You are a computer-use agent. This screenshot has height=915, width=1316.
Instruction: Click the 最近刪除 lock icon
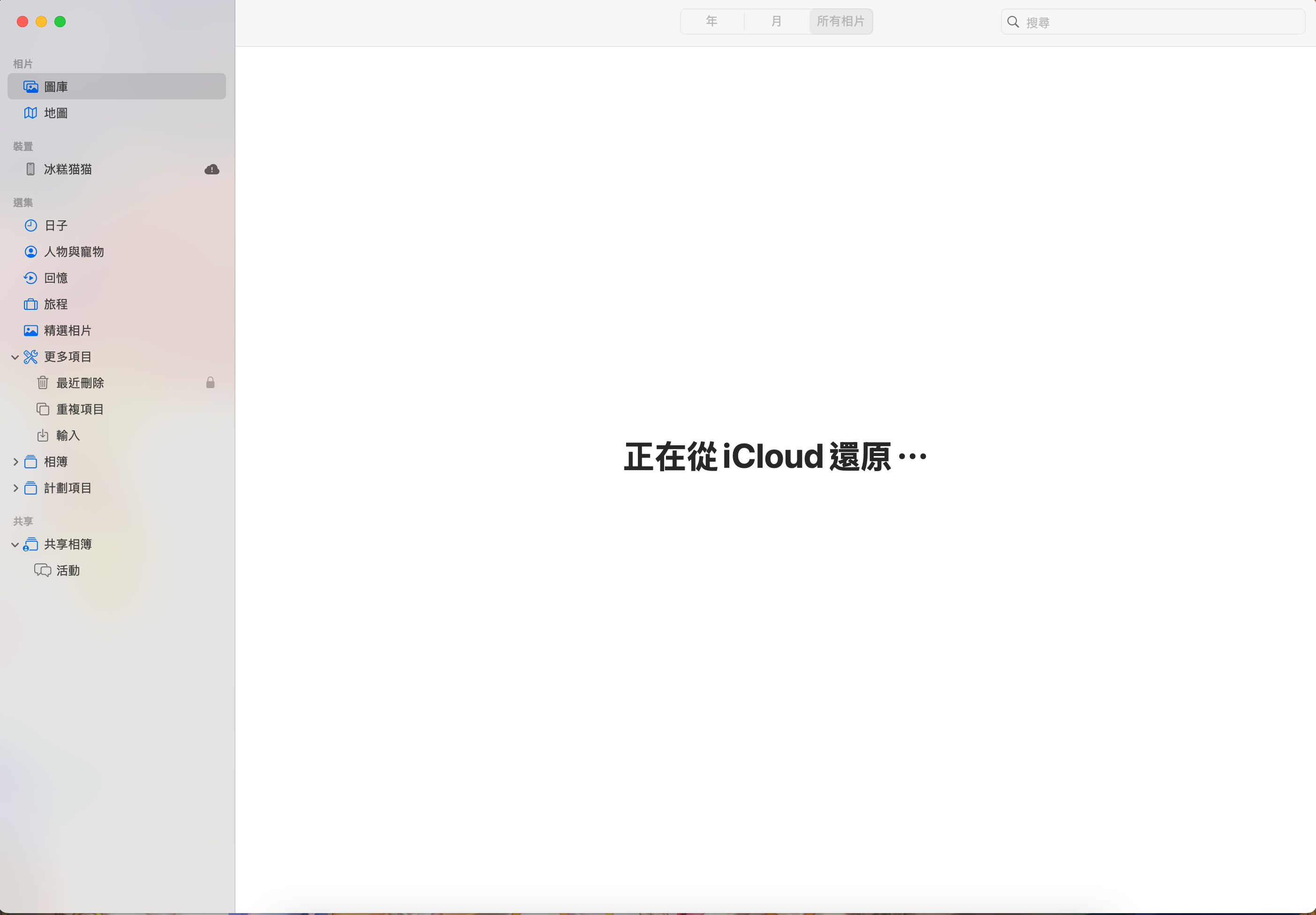tap(211, 382)
